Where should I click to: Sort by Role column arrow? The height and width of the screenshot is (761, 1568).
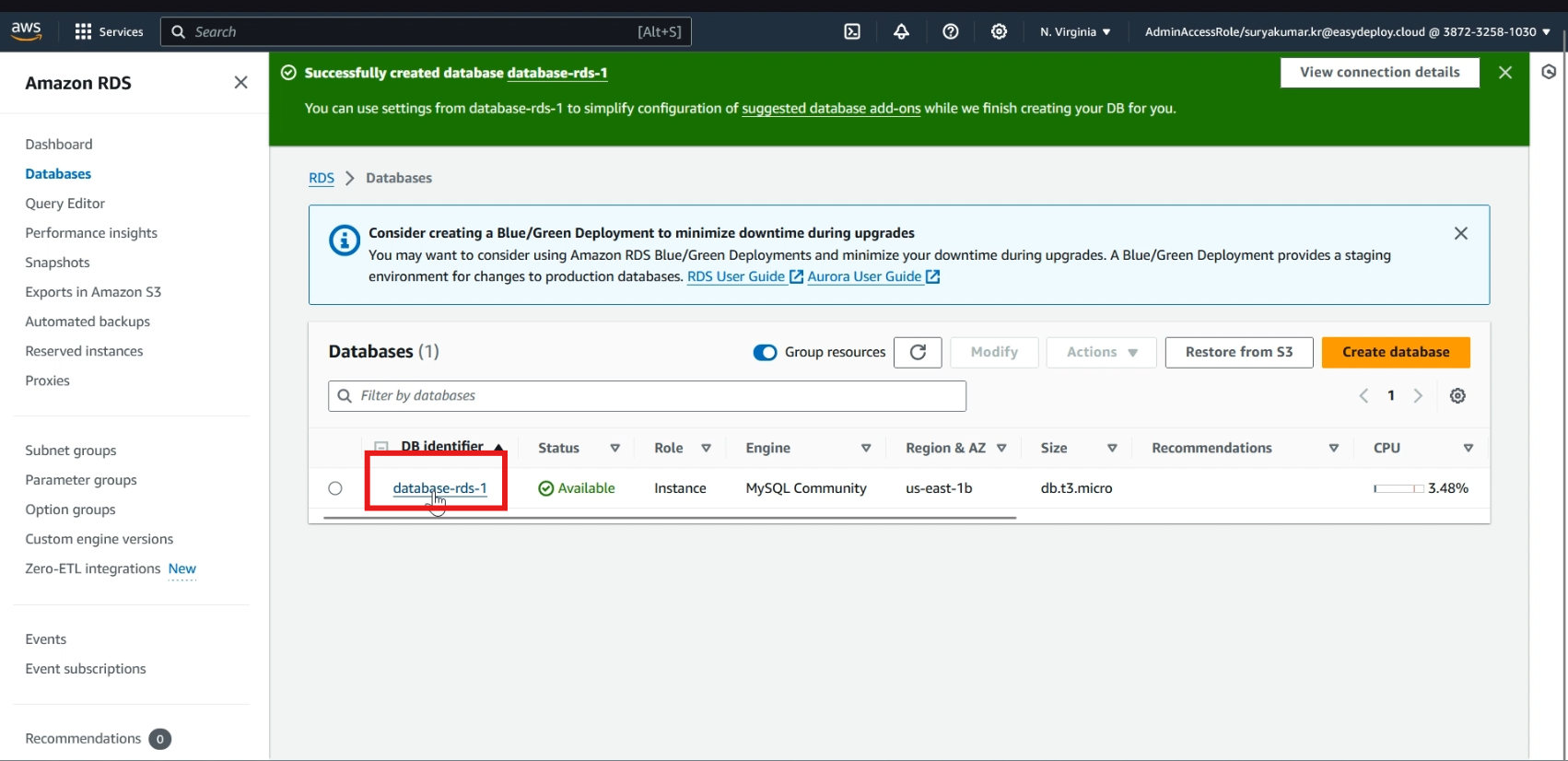click(x=706, y=448)
